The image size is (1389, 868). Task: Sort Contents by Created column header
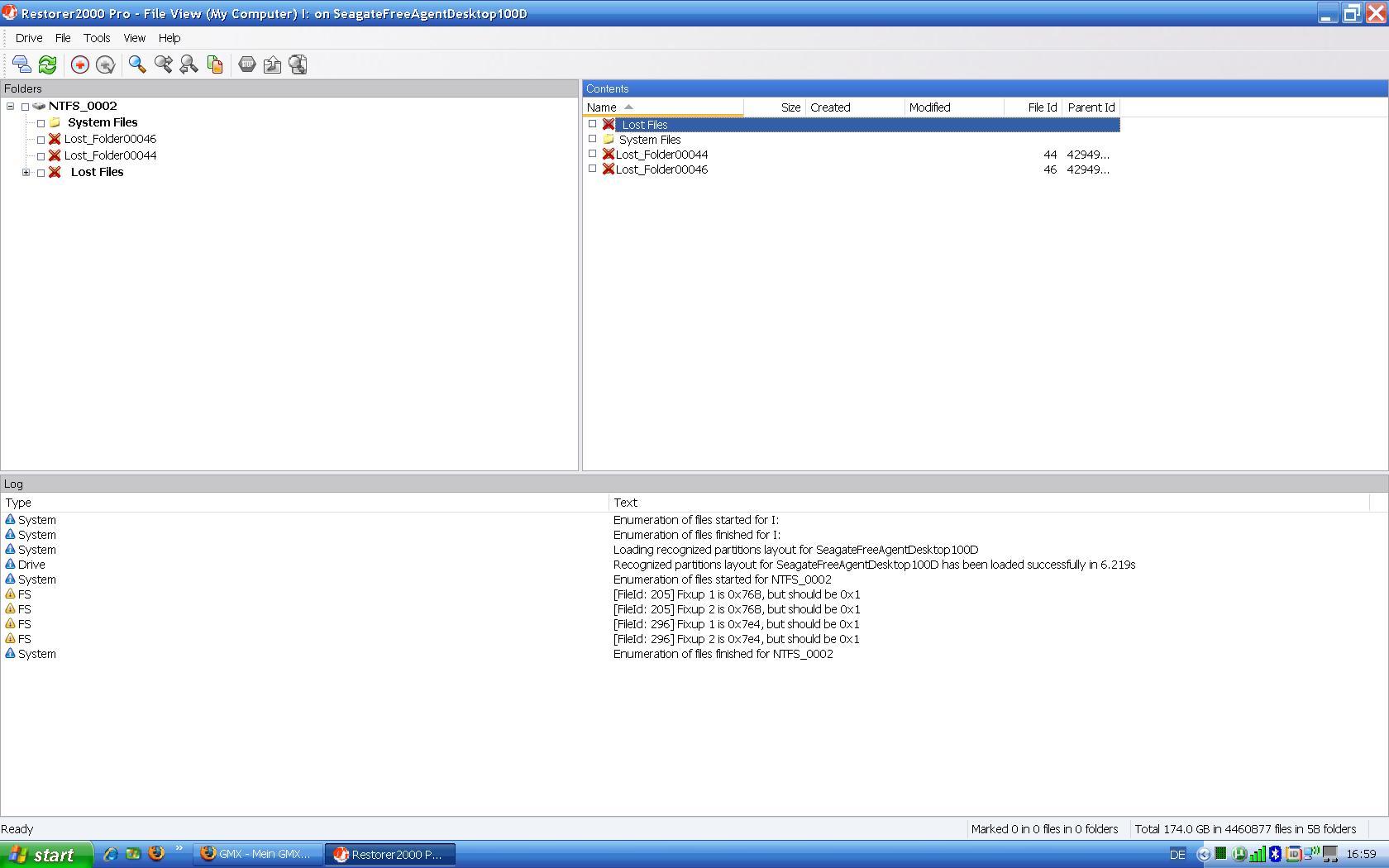point(855,107)
